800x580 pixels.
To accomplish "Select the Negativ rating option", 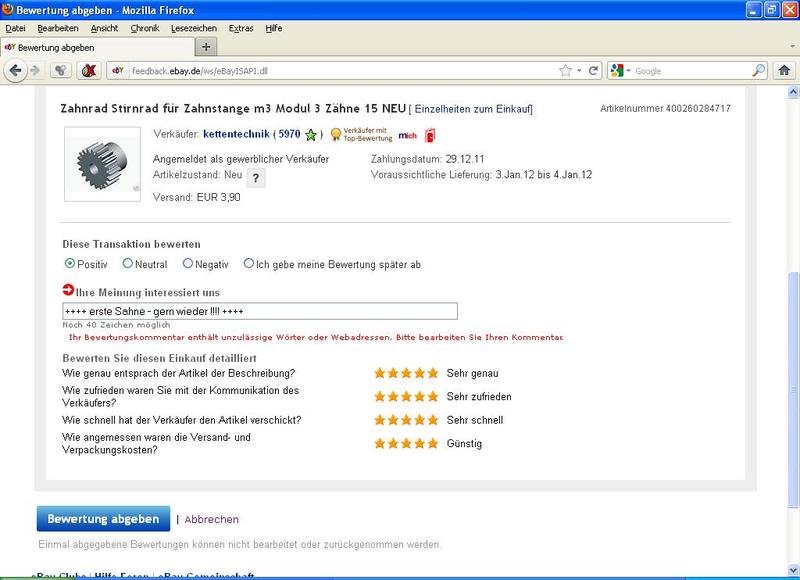I will click(x=188, y=263).
